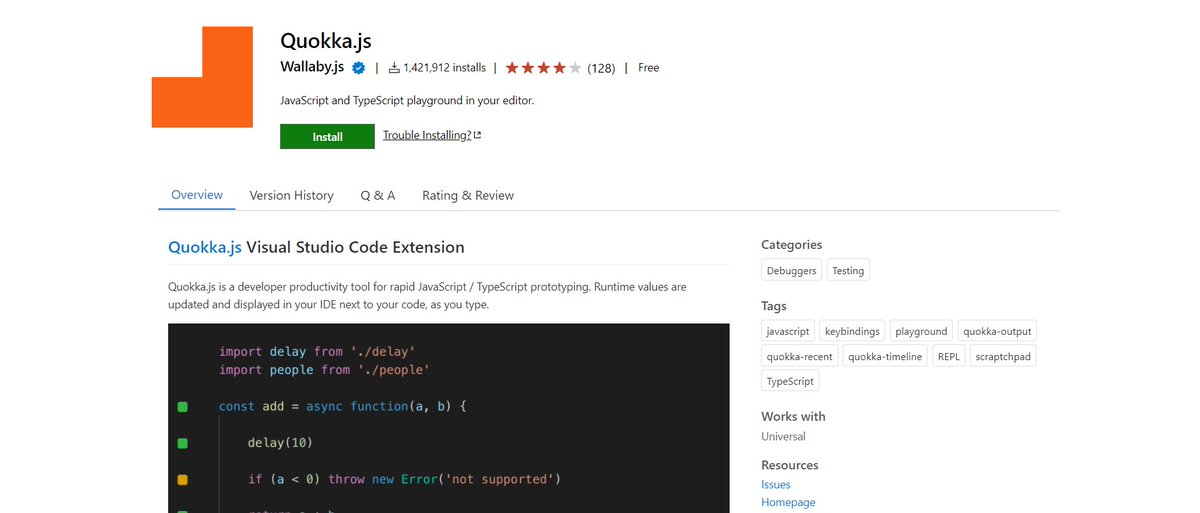Click the green marker beside delay(10) line
This screenshot has width=1200, height=513.
(x=183, y=443)
